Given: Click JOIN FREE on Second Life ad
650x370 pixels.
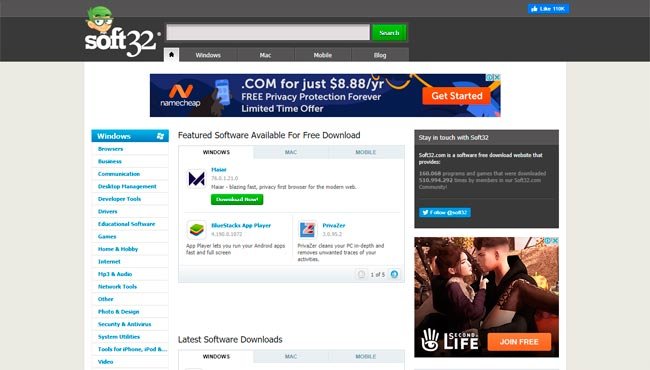Looking at the screenshot, I should click(x=519, y=342).
